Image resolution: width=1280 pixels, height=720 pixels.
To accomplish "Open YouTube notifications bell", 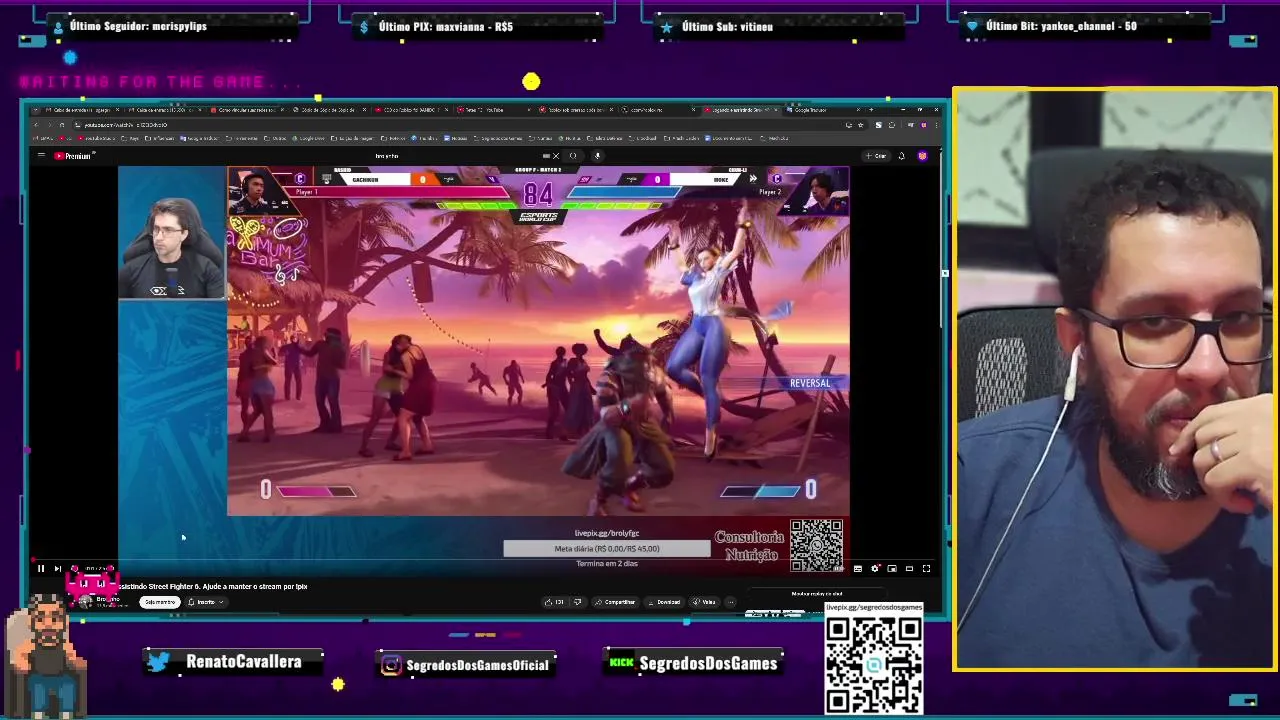I will click(x=901, y=156).
